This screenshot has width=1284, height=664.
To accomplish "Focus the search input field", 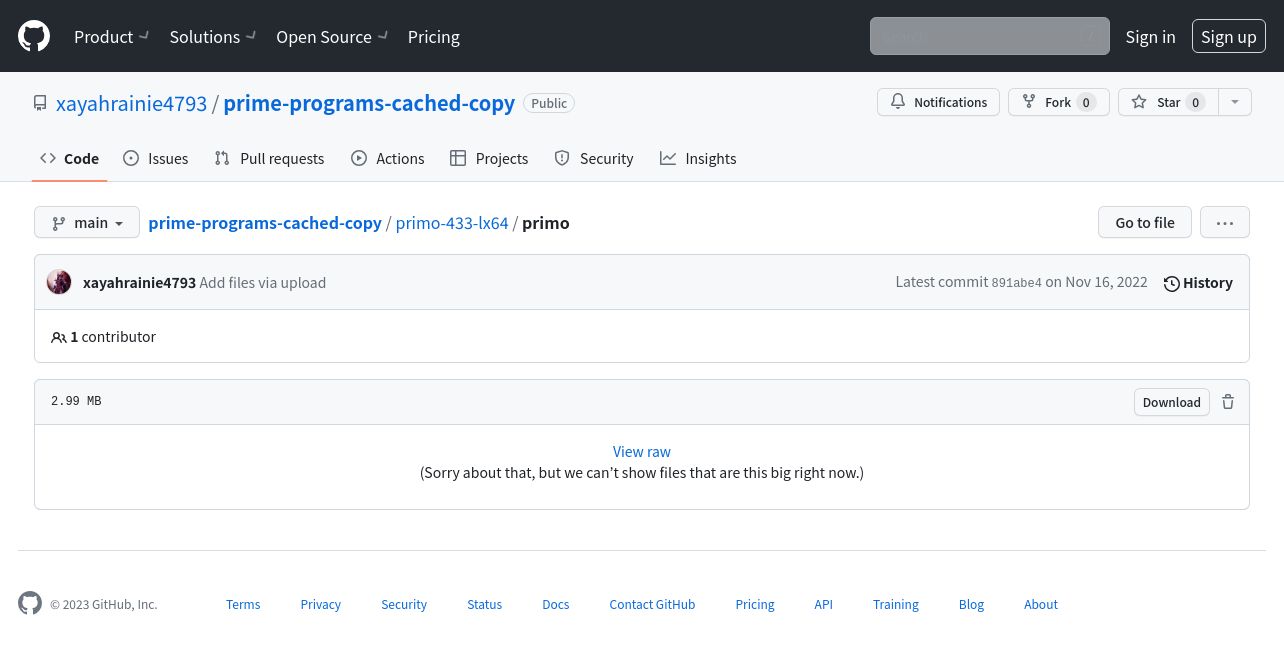I will (989, 36).
